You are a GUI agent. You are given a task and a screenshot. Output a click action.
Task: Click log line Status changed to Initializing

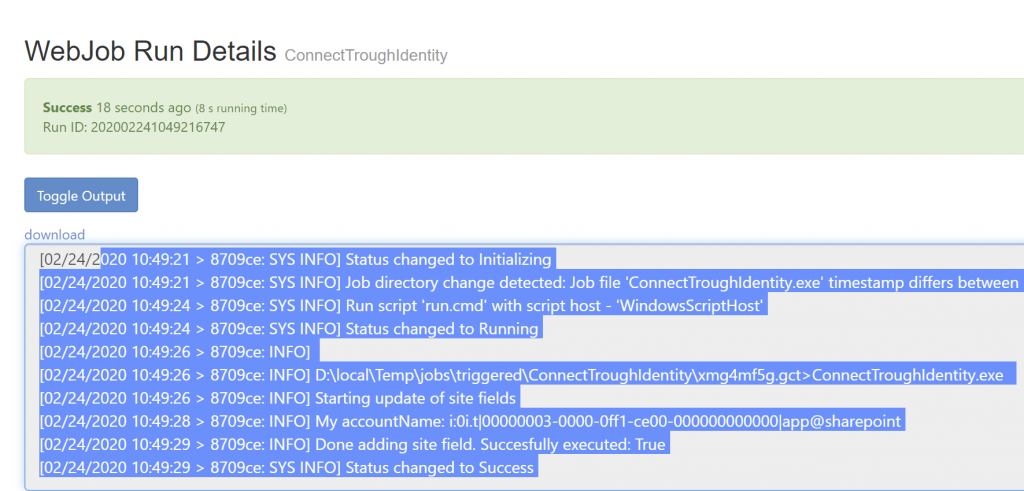pyautogui.click(x=296, y=260)
